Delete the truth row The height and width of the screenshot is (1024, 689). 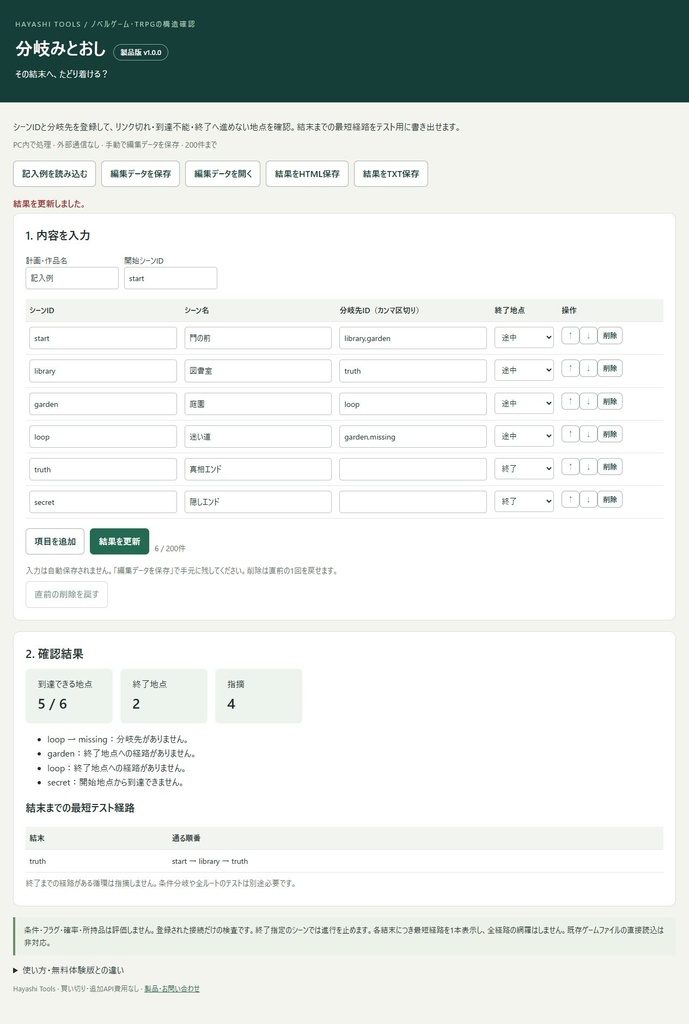pos(610,466)
